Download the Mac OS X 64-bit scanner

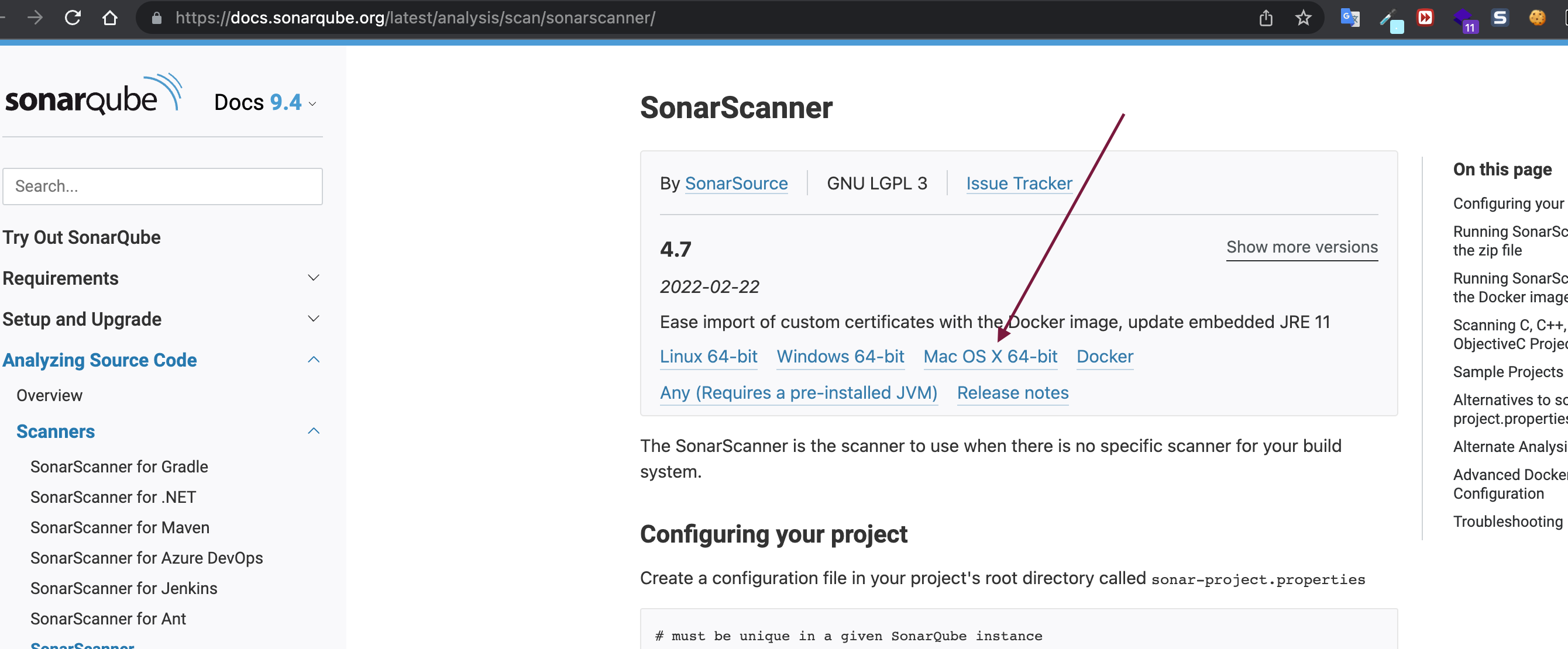(991, 357)
